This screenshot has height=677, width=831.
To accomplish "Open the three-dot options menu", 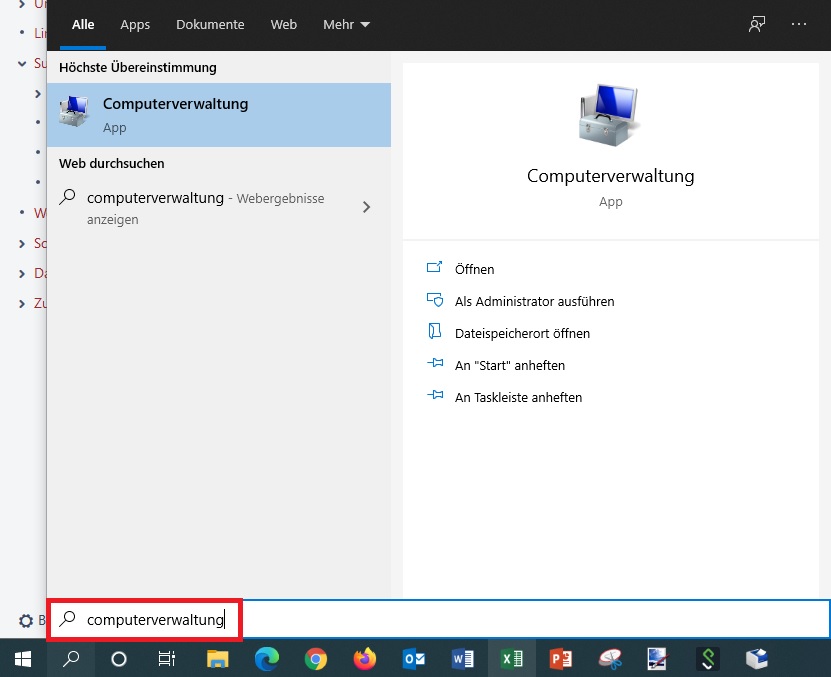I will (798, 24).
